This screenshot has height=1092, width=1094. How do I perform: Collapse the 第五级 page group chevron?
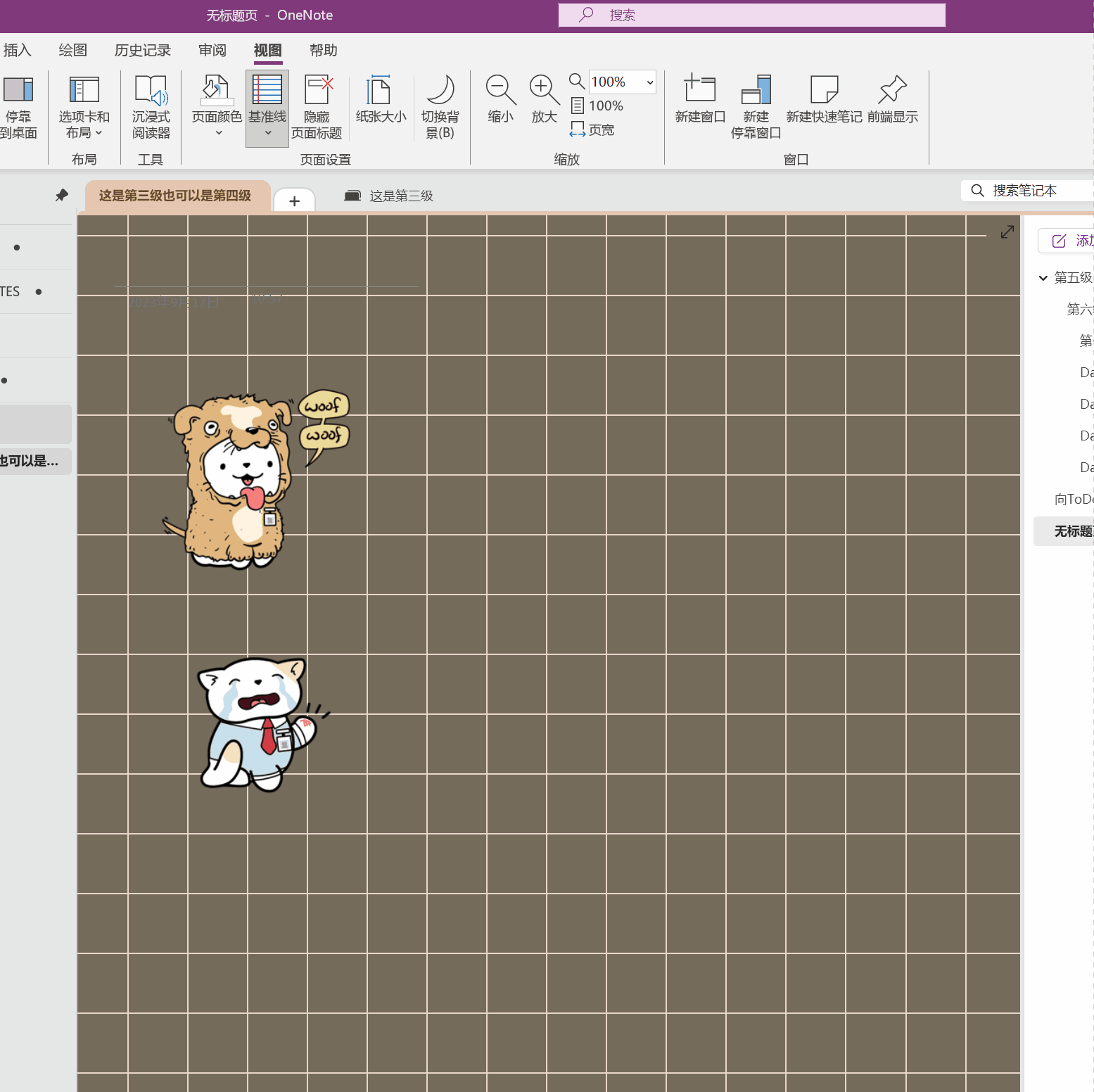[1043, 278]
